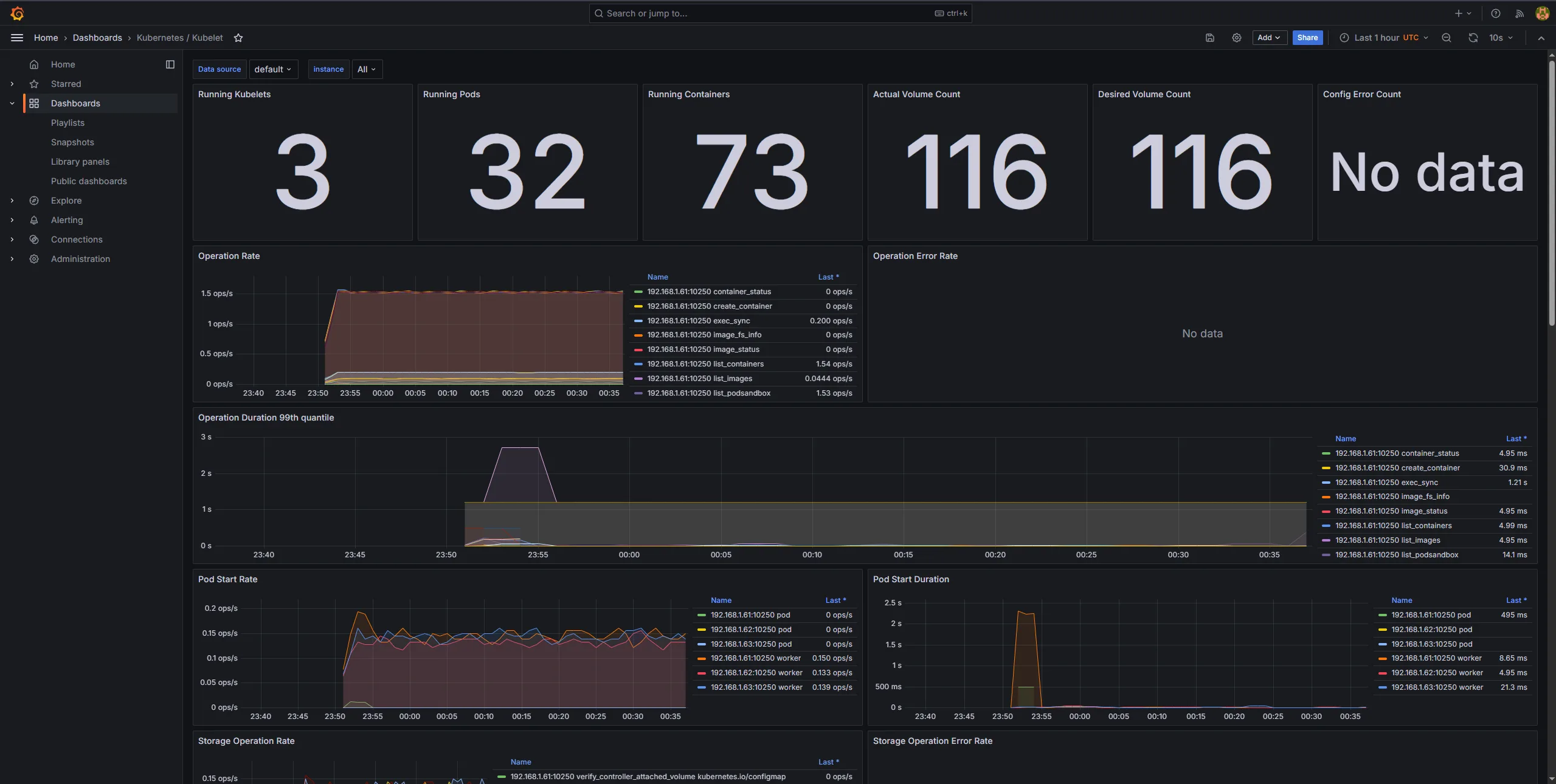
Task: Click the Administration gear icon
Action: 34,259
